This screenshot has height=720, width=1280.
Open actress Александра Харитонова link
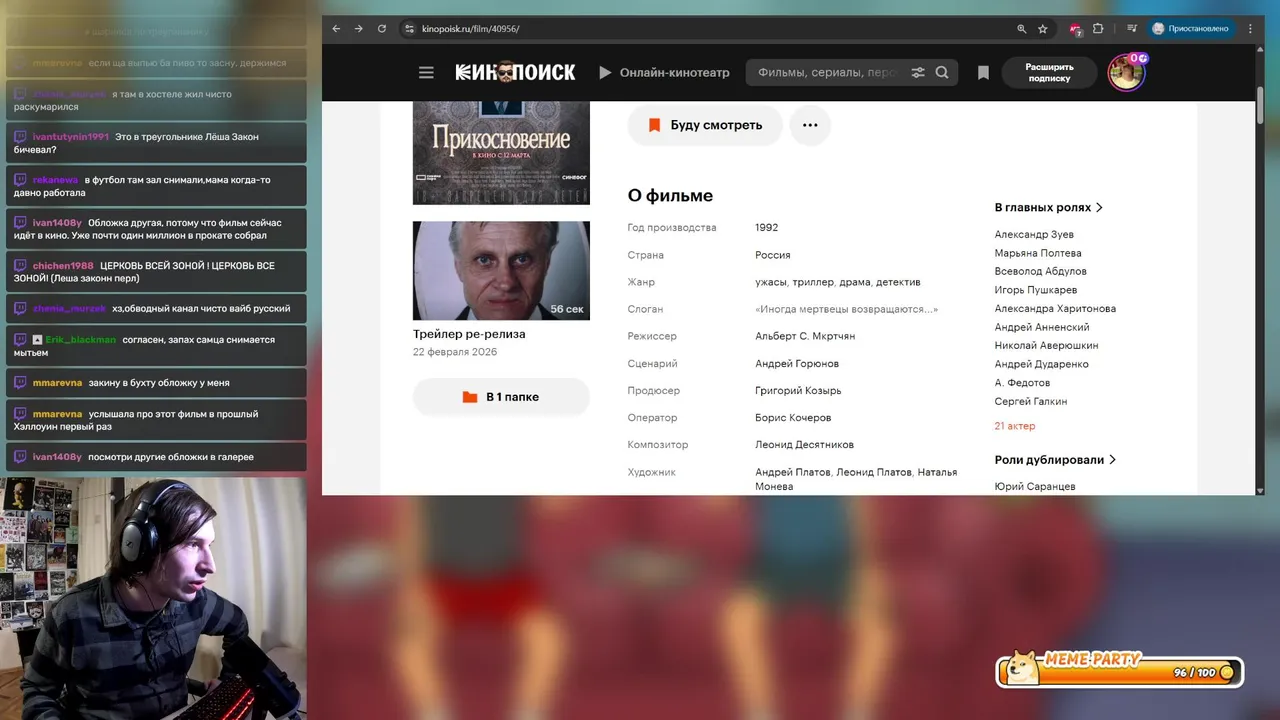pyautogui.click(x=1055, y=309)
